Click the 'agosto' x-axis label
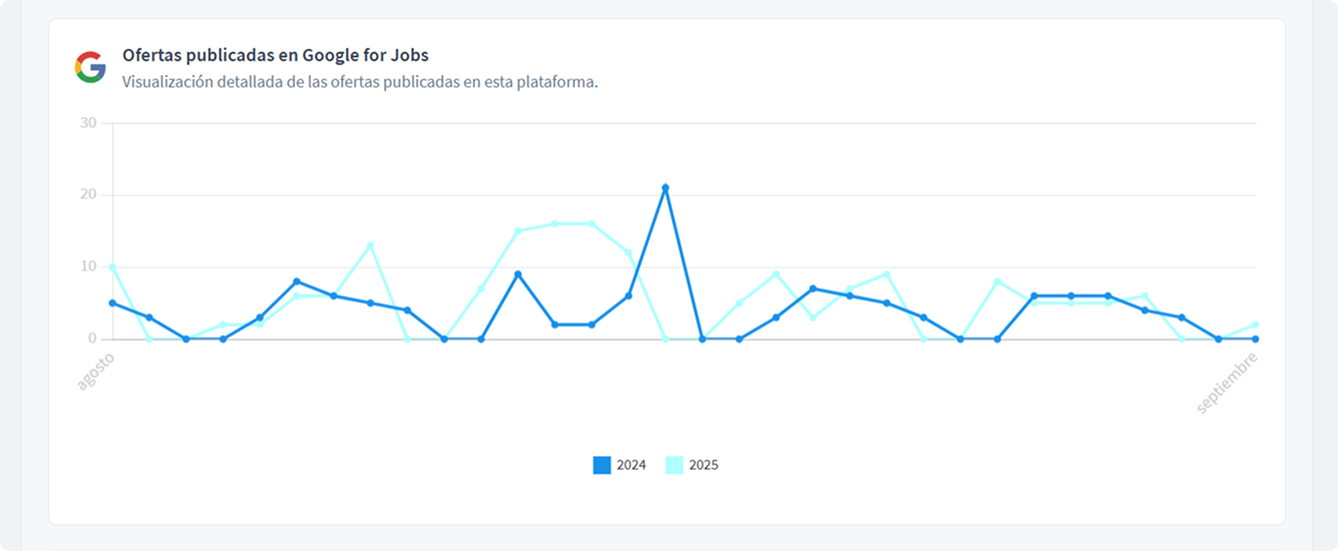Screen dimensions: 1338x551 [96, 371]
